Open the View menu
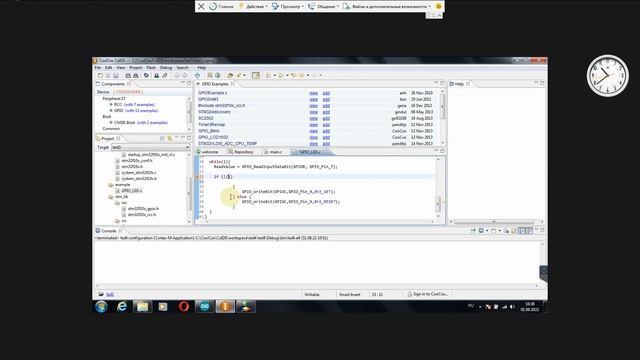 pos(121,68)
